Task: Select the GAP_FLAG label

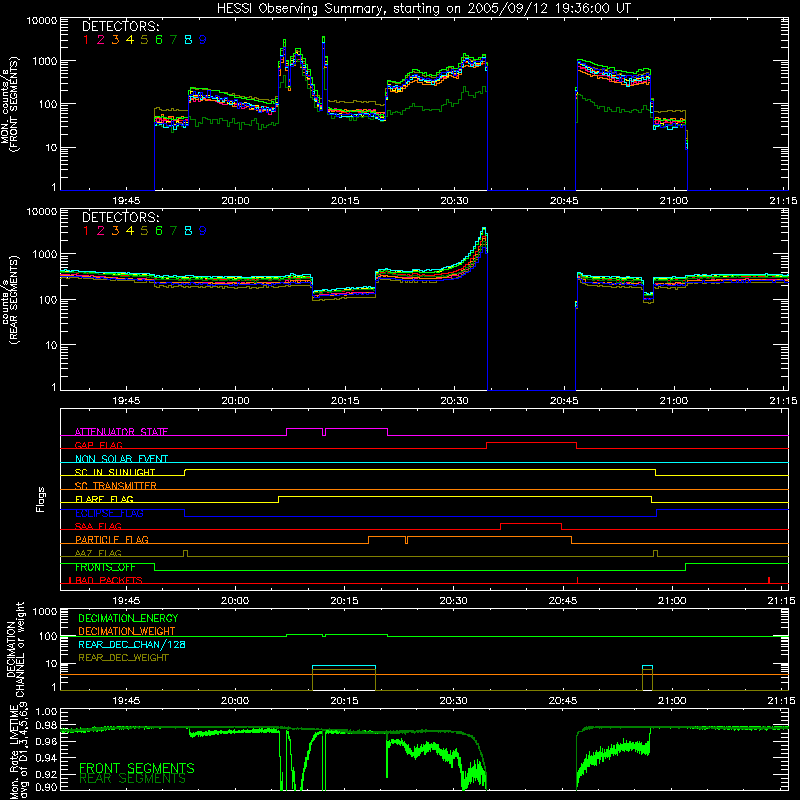Action: tap(98, 445)
